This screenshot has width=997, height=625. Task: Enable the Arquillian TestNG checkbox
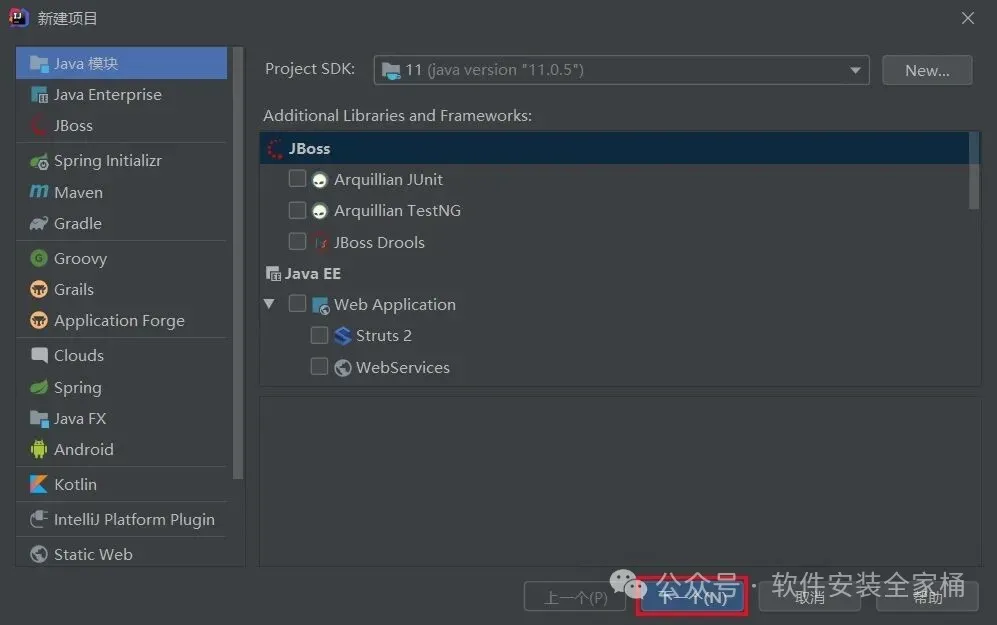[297, 210]
